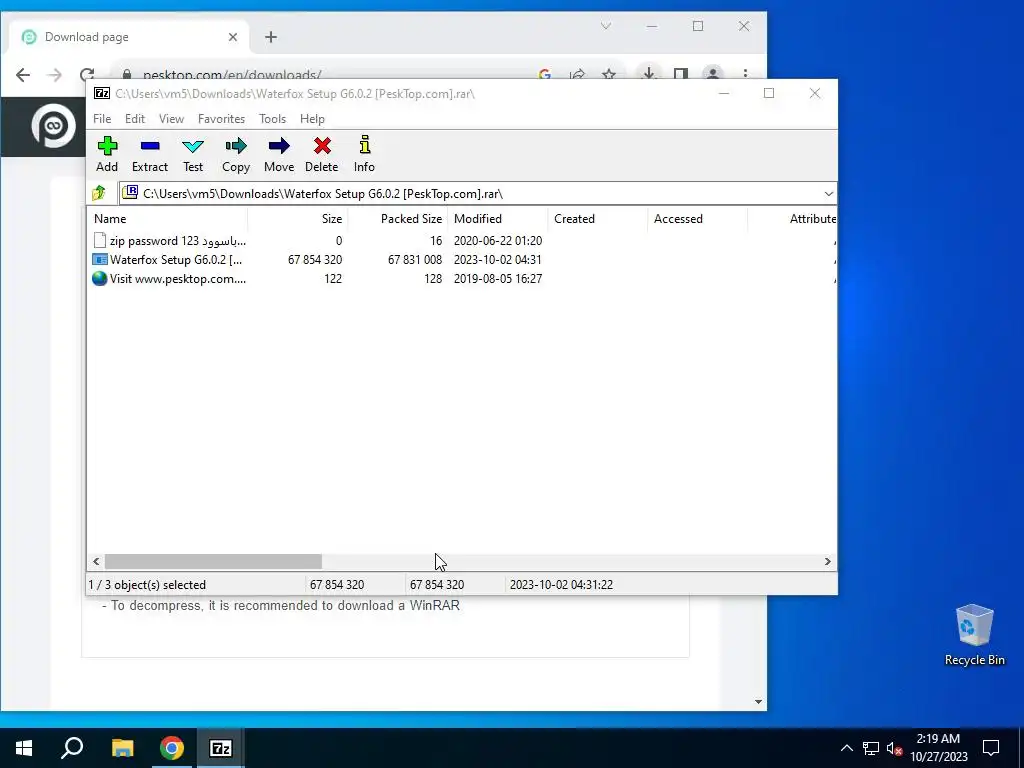Click Chrome back arrow
The image size is (1024, 768).
tap(23, 75)
